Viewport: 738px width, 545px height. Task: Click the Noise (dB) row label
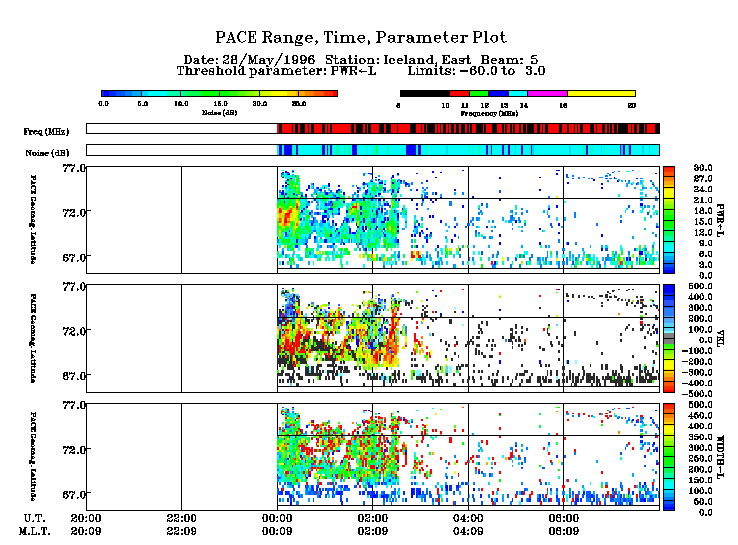45,152
